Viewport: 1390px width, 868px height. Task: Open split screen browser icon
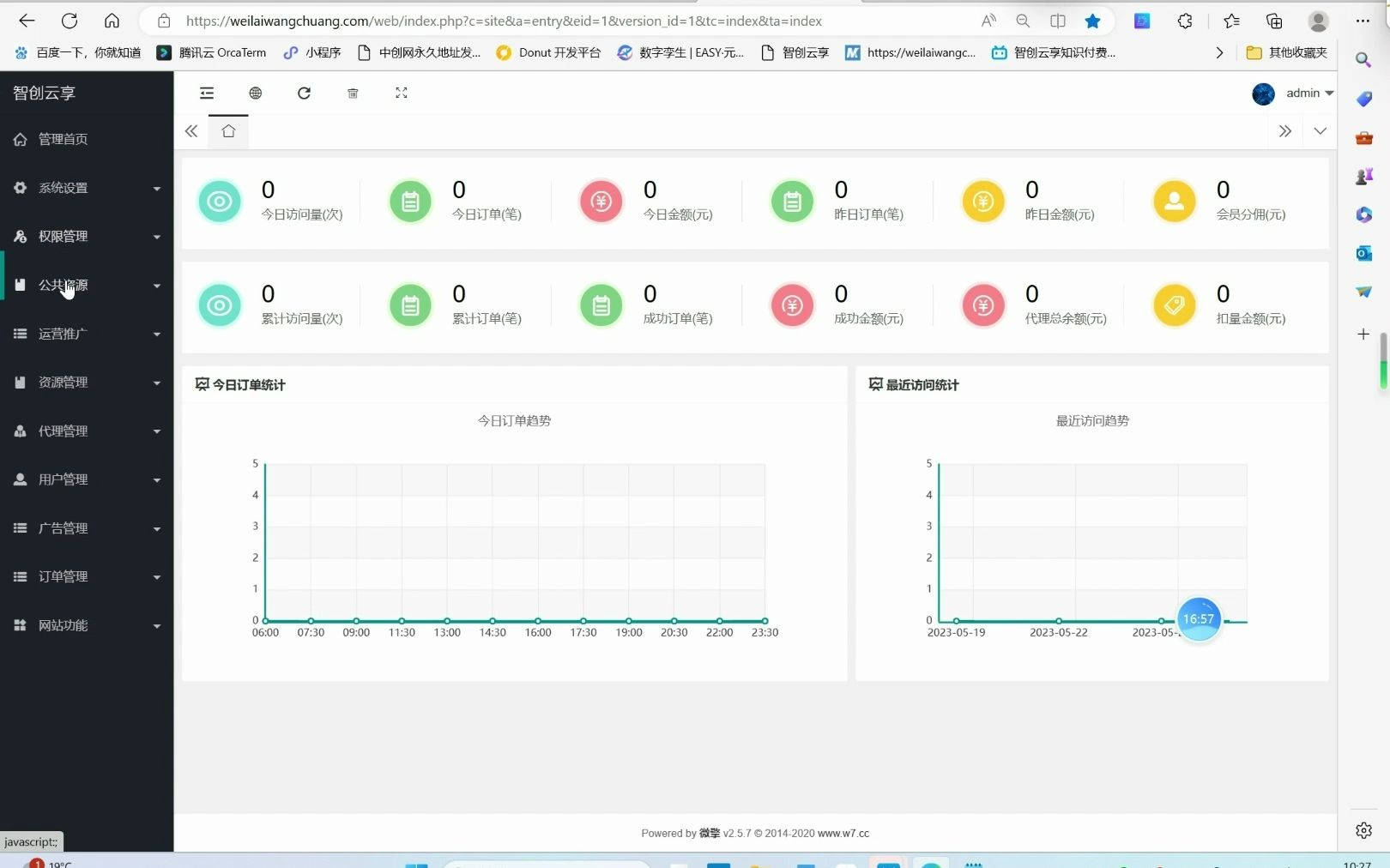click(x=1058, y=21)
